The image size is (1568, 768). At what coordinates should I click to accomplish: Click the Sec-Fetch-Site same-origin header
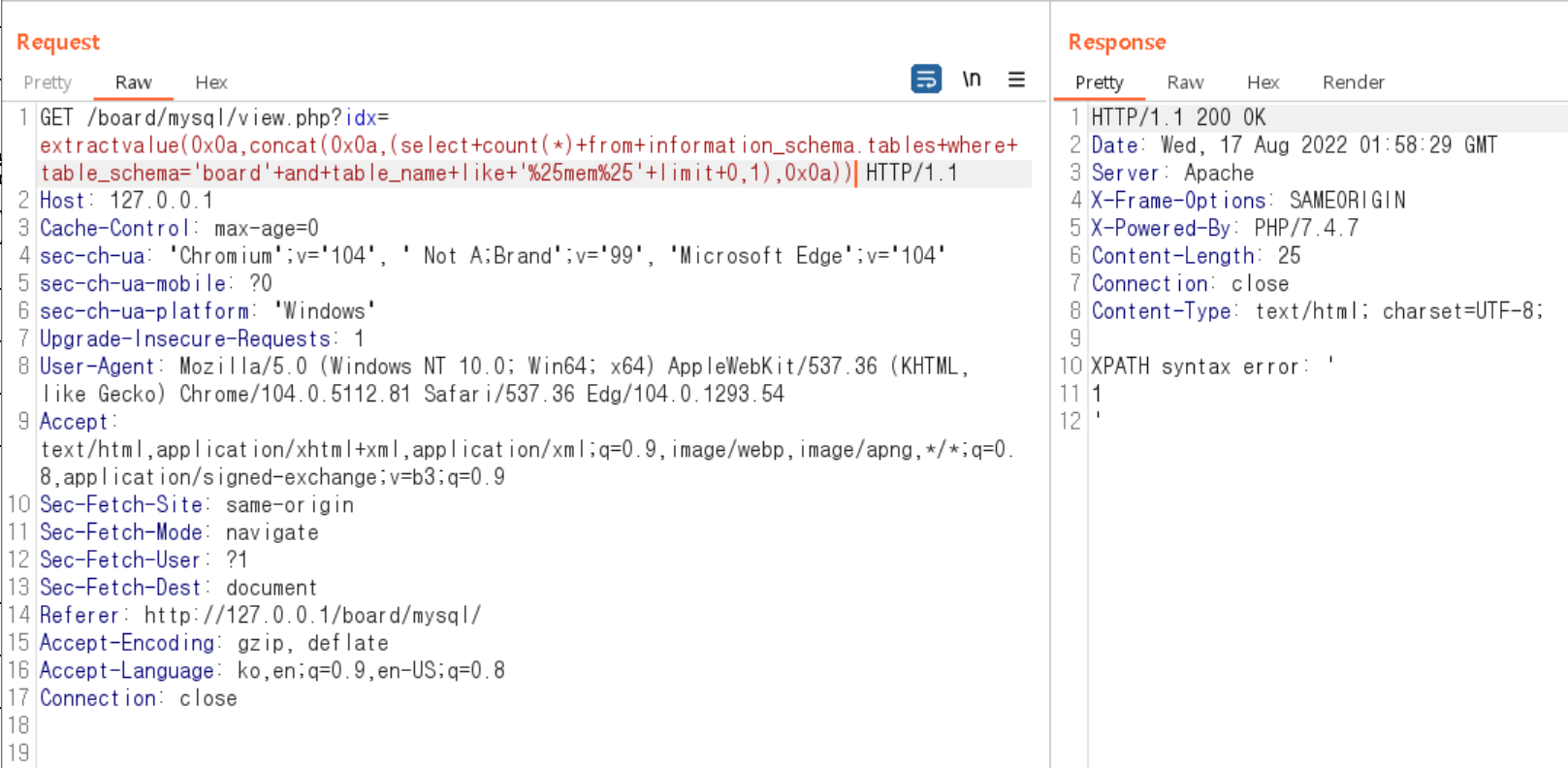pyautogui.click(x=197, y=505)
